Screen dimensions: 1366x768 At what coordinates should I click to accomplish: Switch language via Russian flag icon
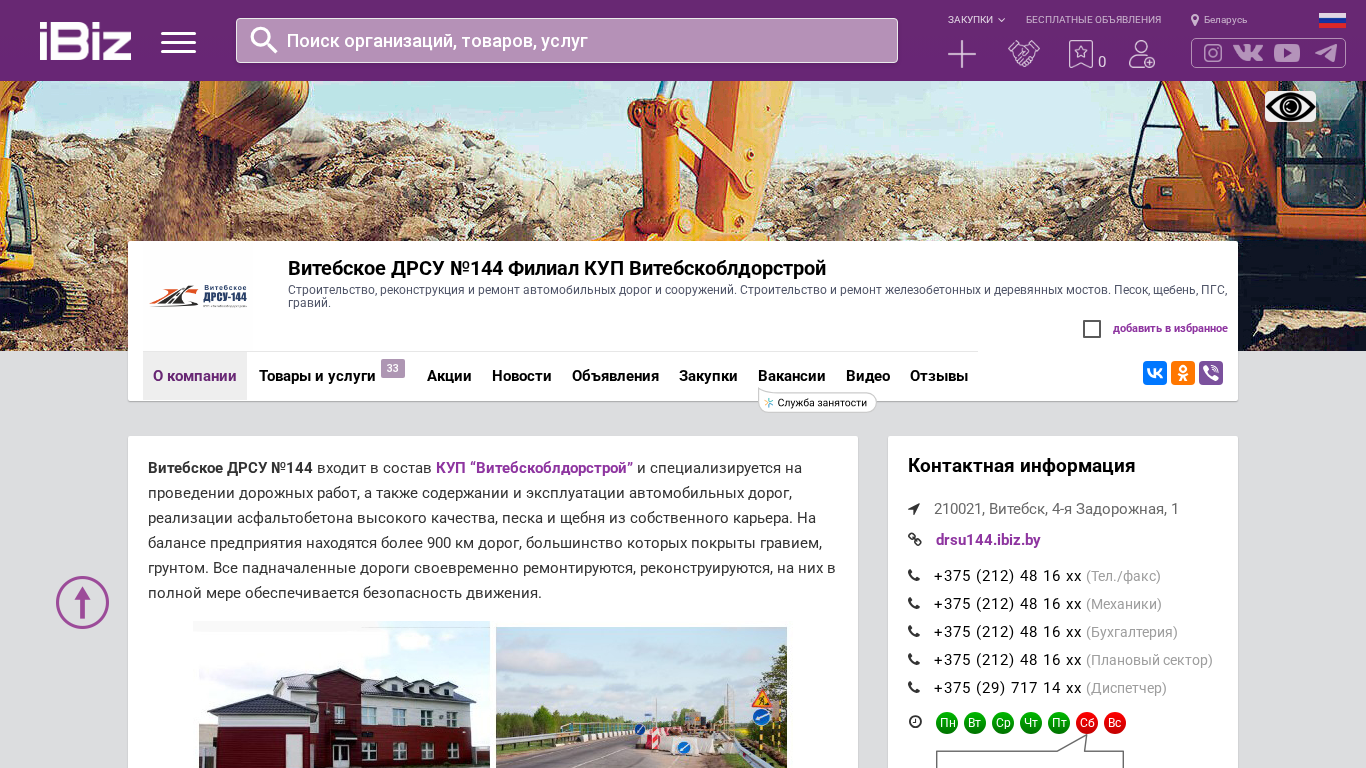tap(1332, 20)
